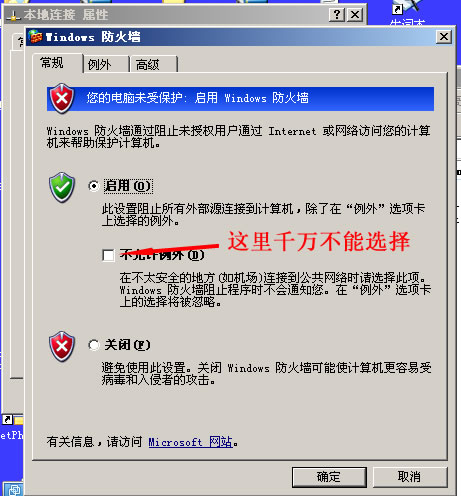Click the Windows 防火墙 title bar icon

35,36
